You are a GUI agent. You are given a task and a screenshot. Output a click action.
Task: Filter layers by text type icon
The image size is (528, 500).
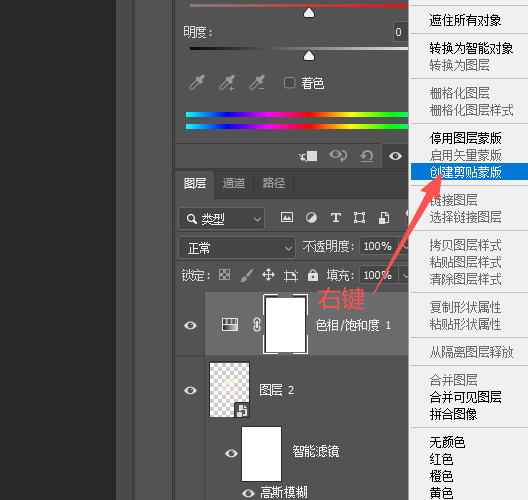pos(335,218)
